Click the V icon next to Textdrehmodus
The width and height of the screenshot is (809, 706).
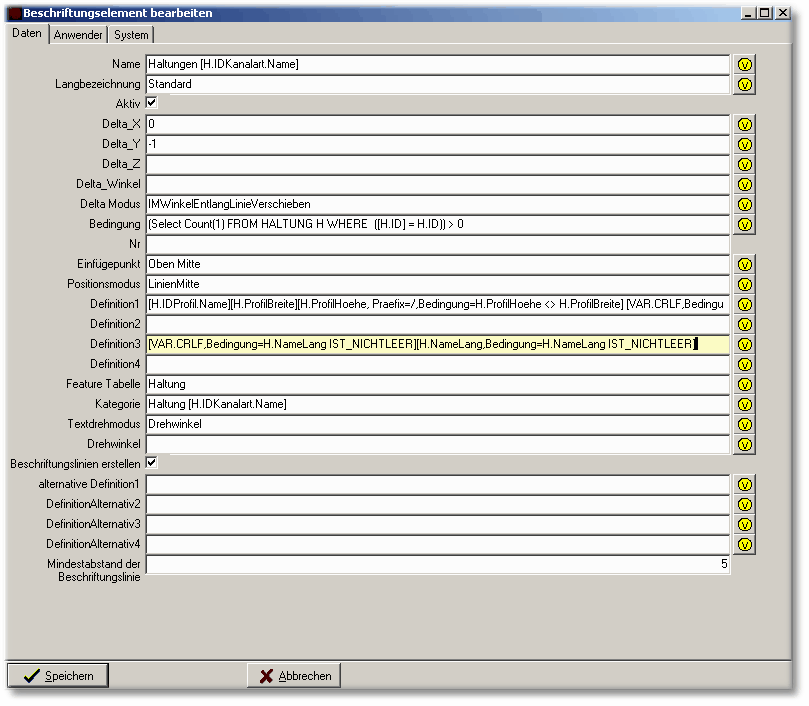coord(744,424)
